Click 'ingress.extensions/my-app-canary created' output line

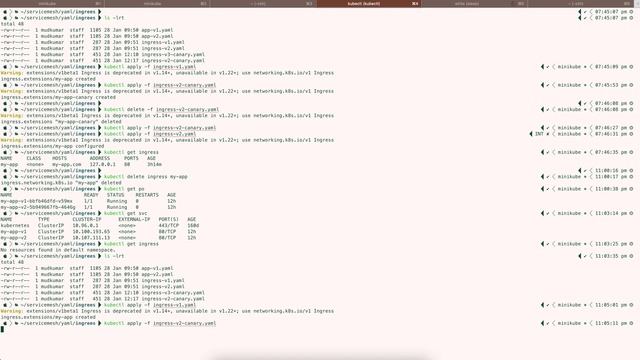click(58, 97)
